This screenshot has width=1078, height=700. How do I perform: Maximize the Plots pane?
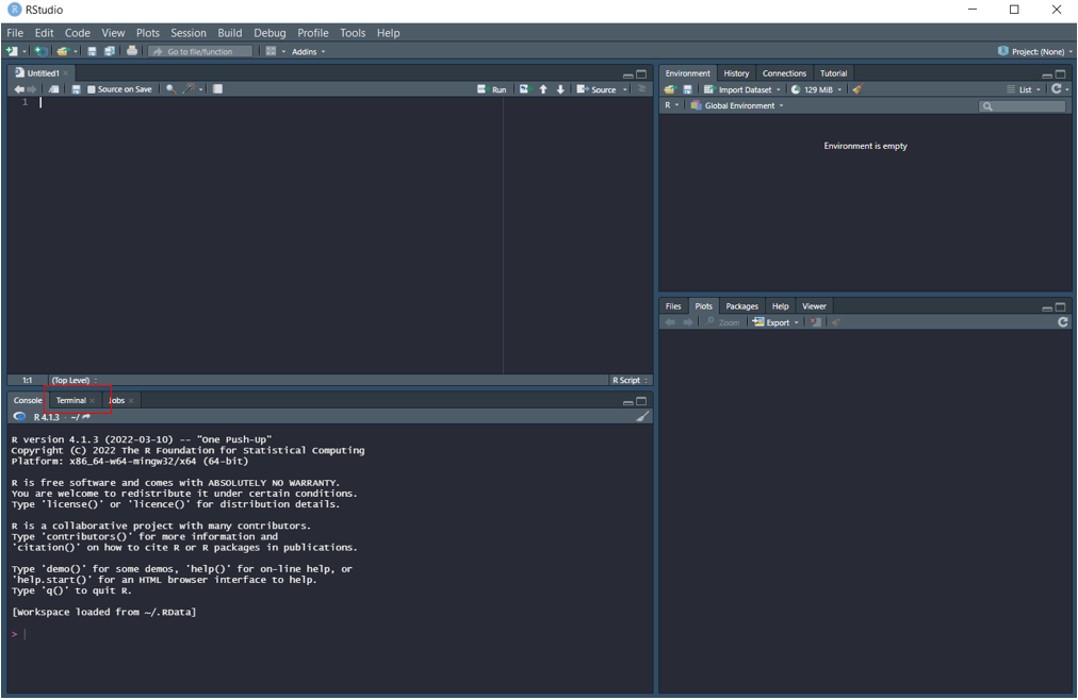(x=1061, y=307)
